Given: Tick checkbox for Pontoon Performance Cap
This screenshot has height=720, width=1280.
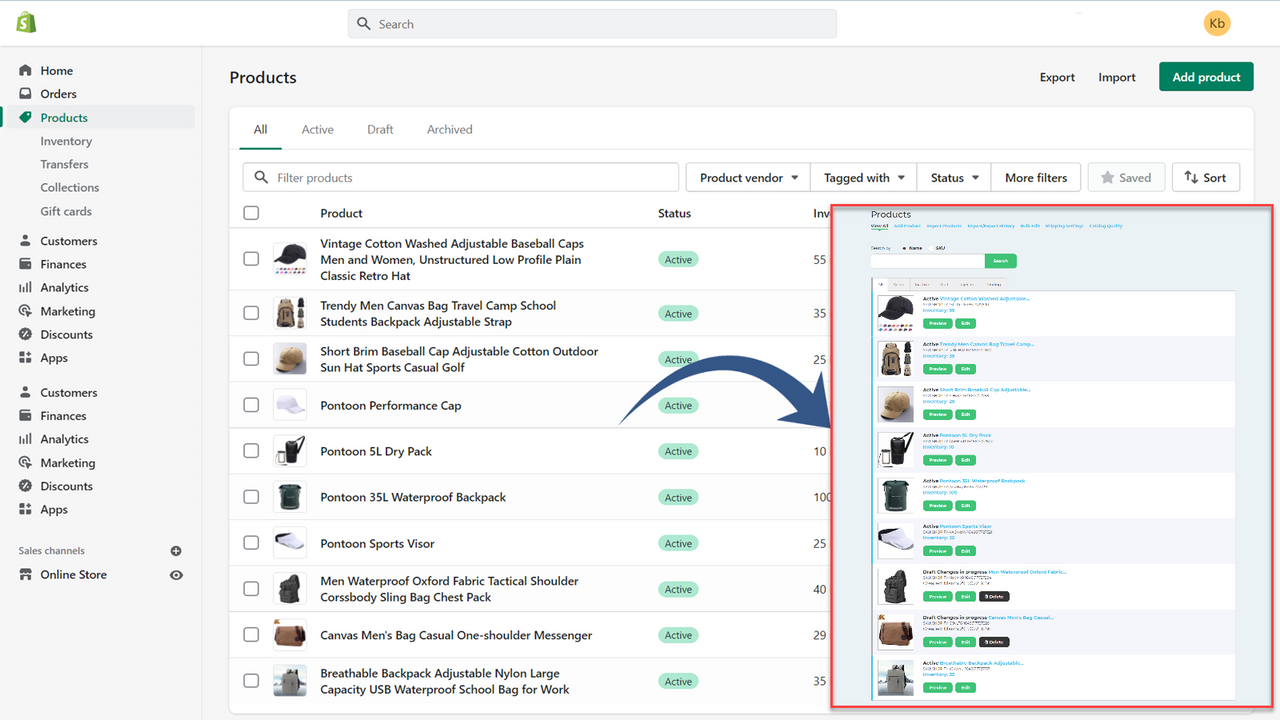Looking at the screenshot, I should coord(251,405).
